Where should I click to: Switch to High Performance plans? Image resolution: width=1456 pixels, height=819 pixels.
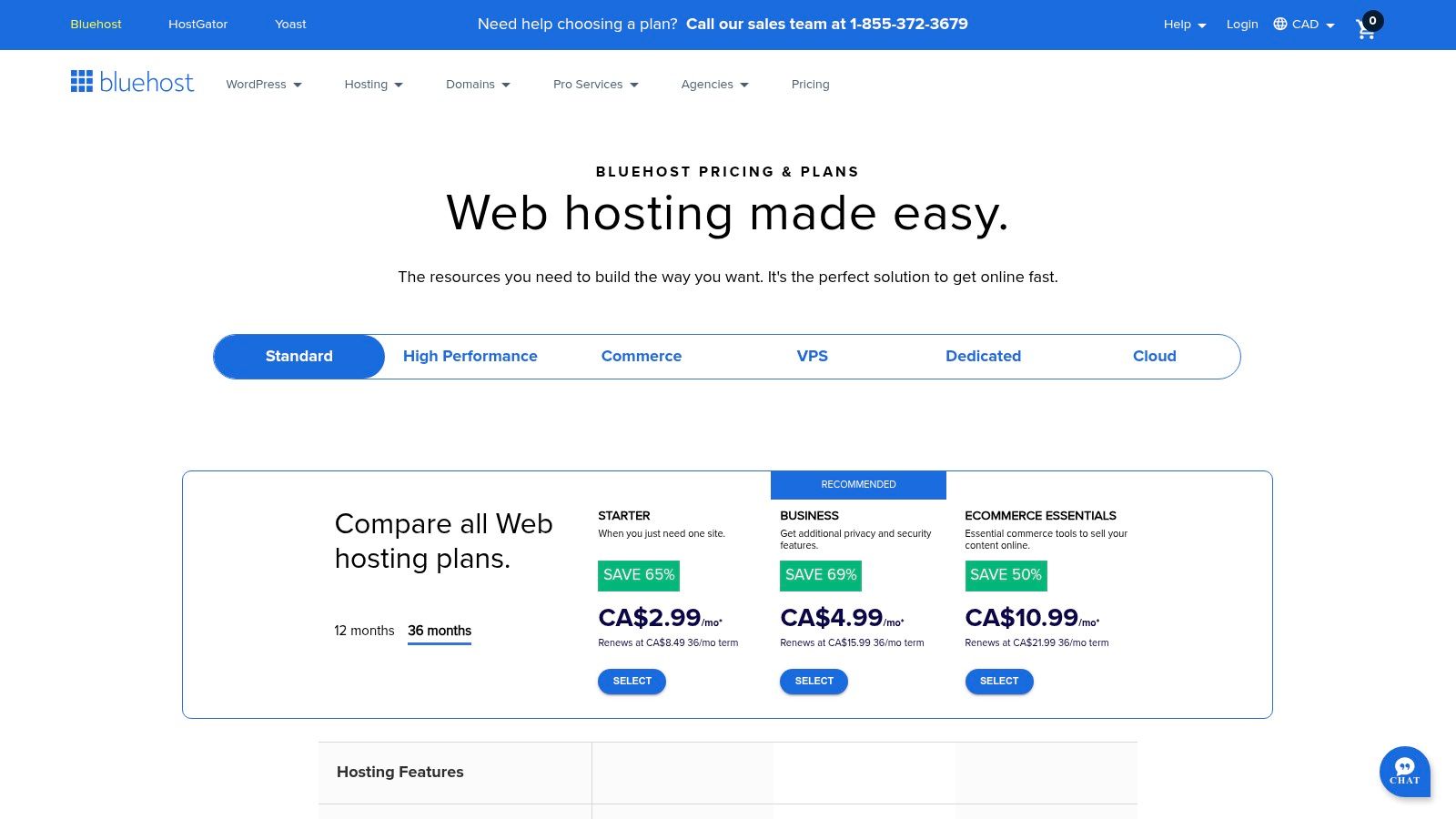[x=470, y=356]
